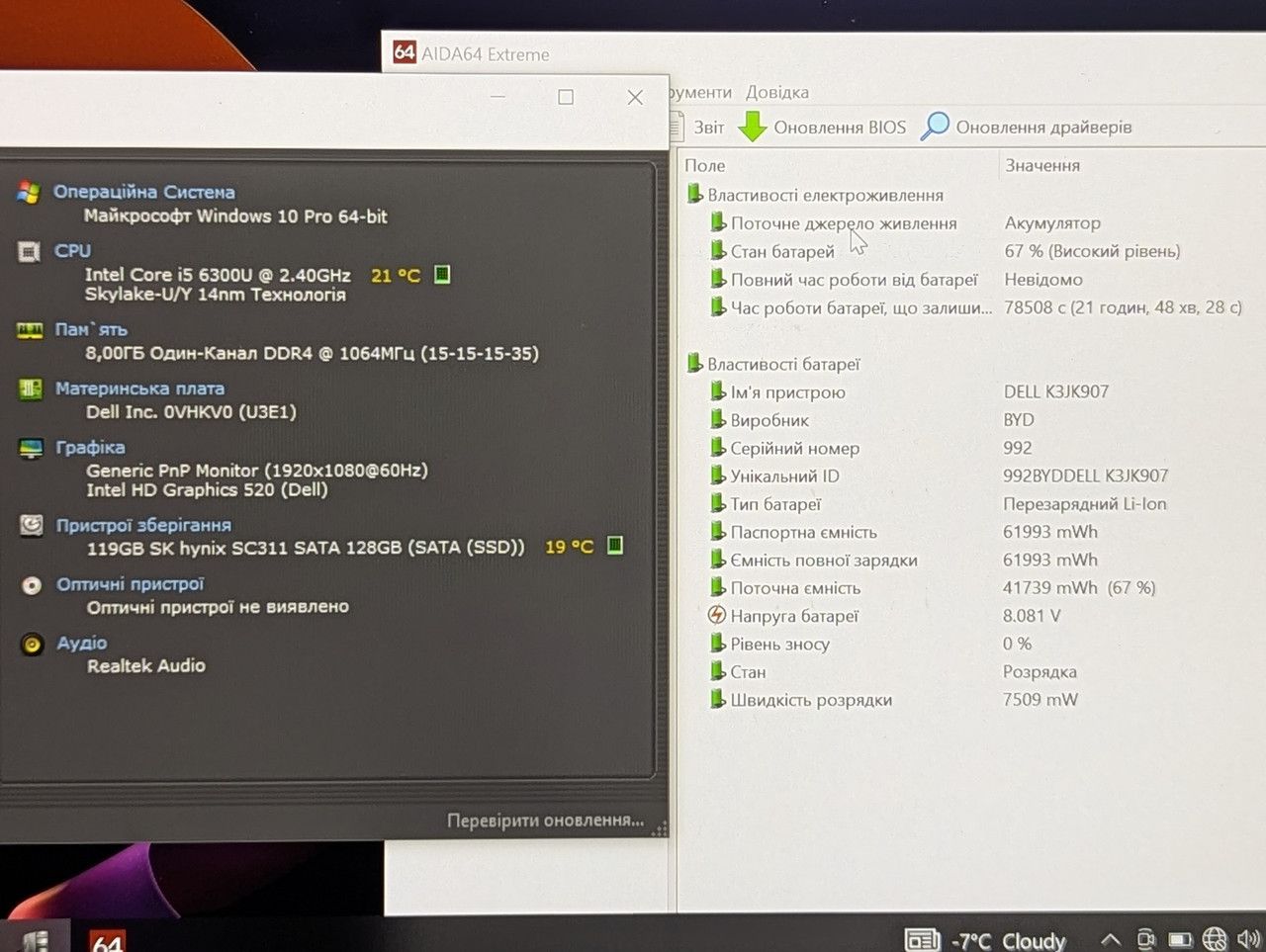Click the Аудіо speaker icon
The width and height of the screenshot is (1266, 952).
32,645
